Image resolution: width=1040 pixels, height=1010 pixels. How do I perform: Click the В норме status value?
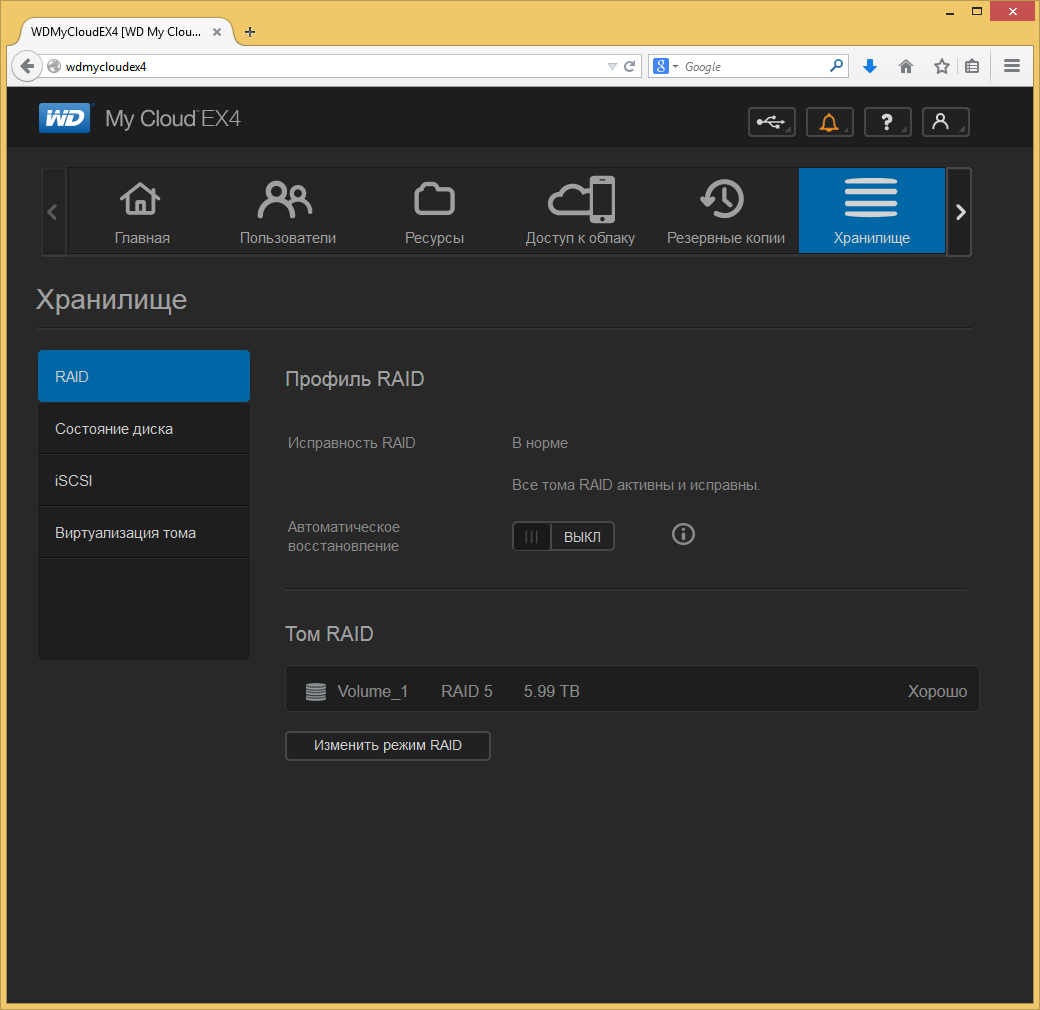point(539,443)
